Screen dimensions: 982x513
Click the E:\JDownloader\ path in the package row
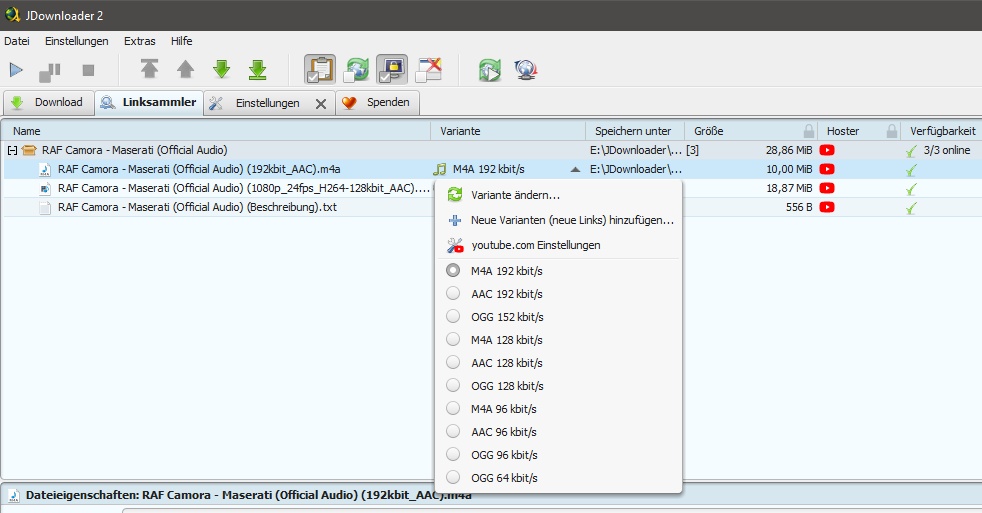(x=636, y=150)
